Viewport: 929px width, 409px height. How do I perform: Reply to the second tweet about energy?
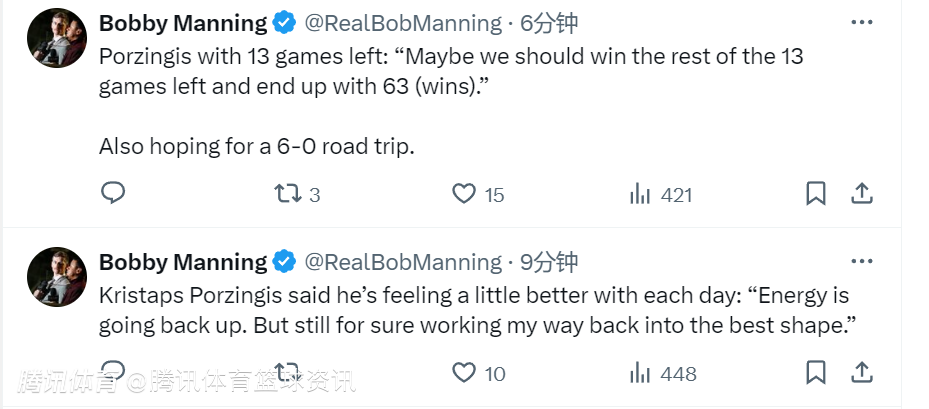[113, 371]
